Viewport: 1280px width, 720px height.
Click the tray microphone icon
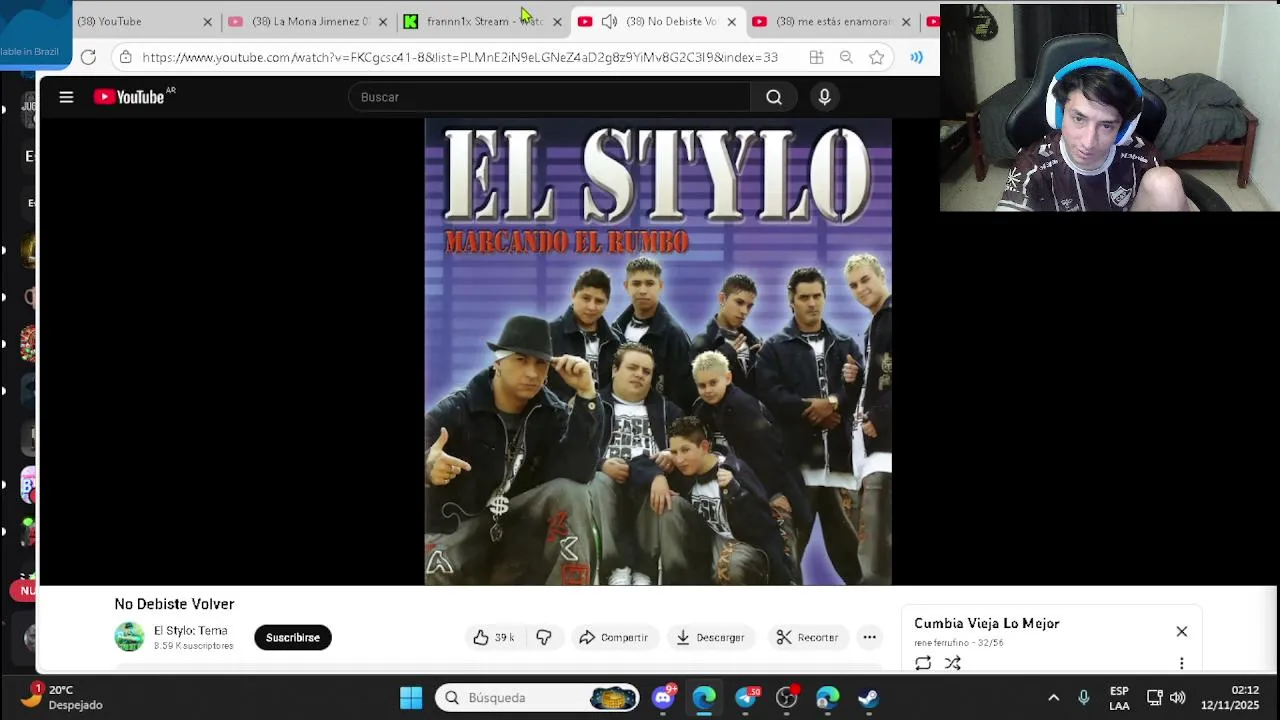tap(1083, 698)
